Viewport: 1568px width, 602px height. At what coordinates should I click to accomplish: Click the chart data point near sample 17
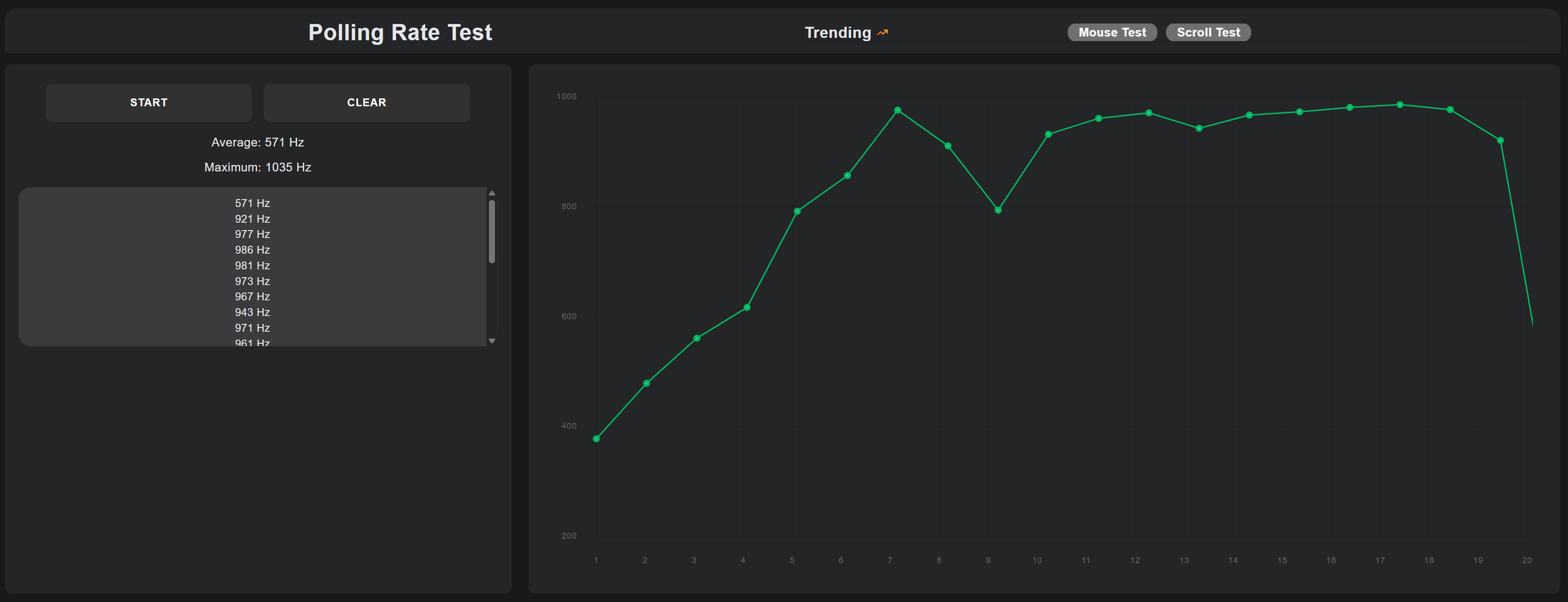1400,105
